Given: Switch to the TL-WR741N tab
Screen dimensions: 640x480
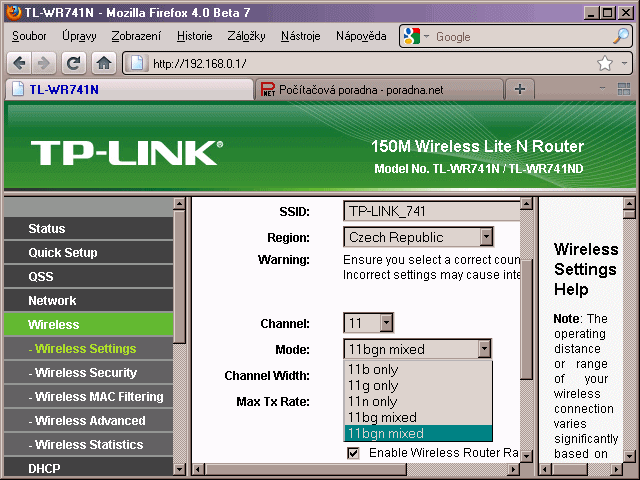Looking at the screenshot, I should coord(129,89).
